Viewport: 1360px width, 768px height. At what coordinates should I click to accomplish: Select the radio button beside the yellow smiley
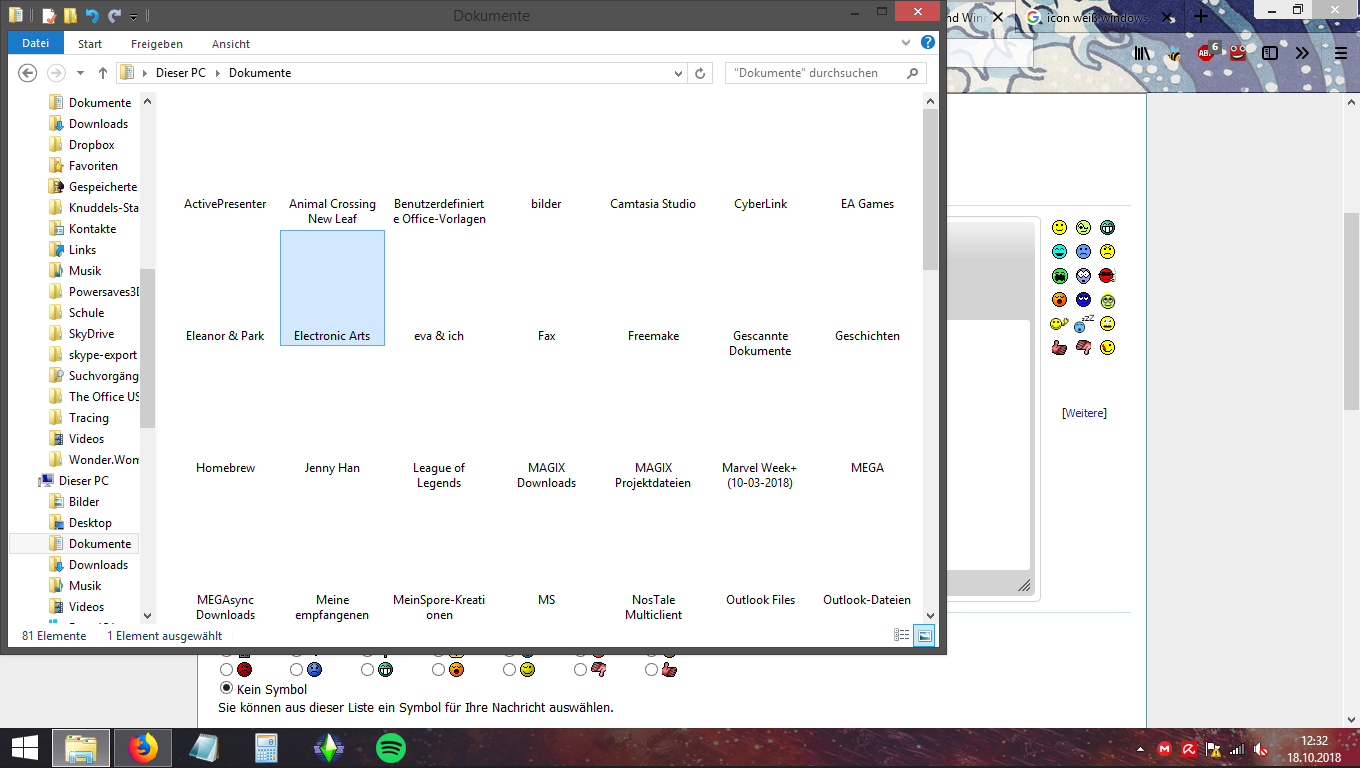tap(509, 669)
